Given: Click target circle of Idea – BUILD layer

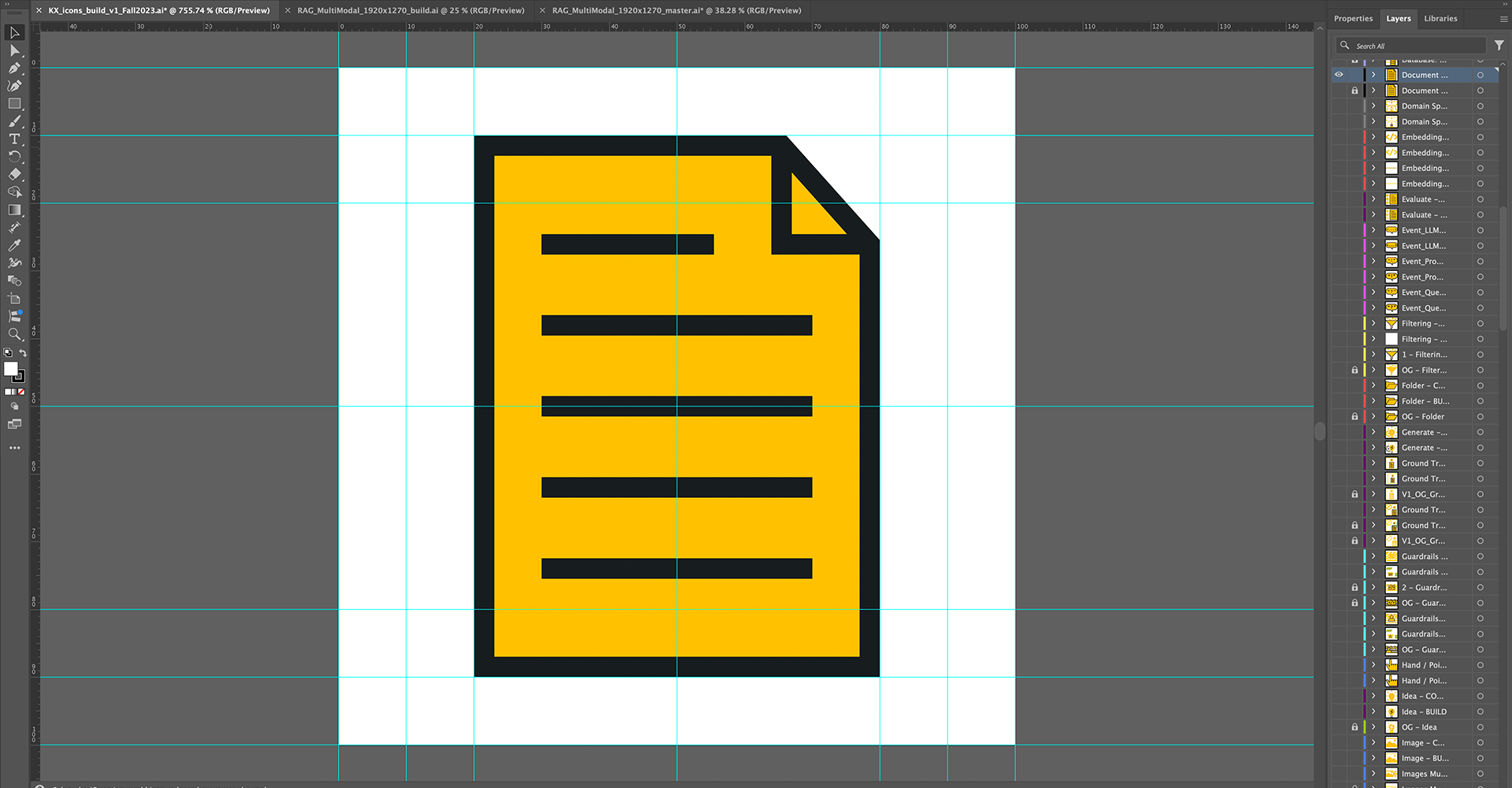Looking at the screenshot, I should tap(1480, 712).
